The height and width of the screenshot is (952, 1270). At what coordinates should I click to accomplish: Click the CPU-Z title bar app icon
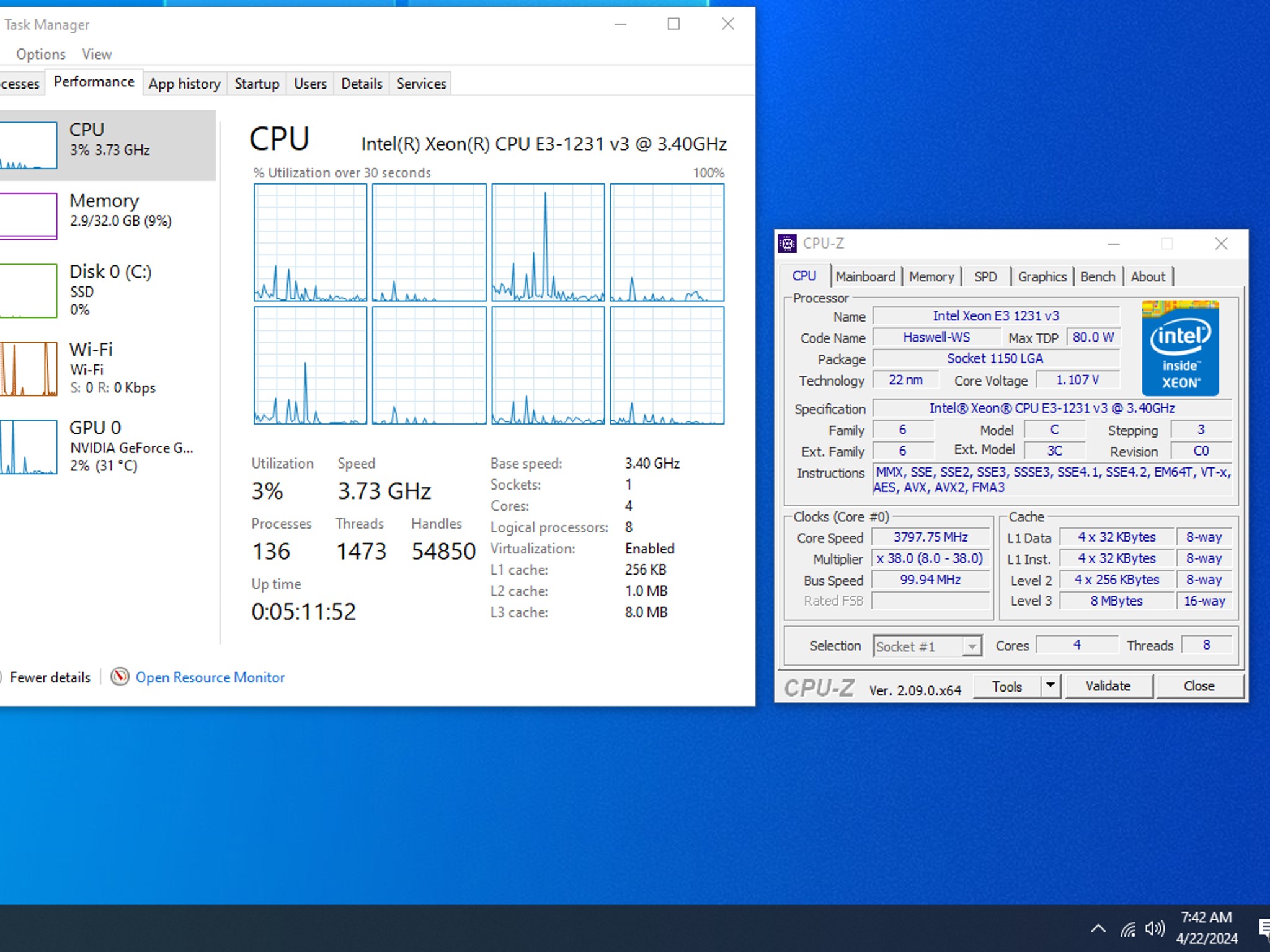pos(788,244)
